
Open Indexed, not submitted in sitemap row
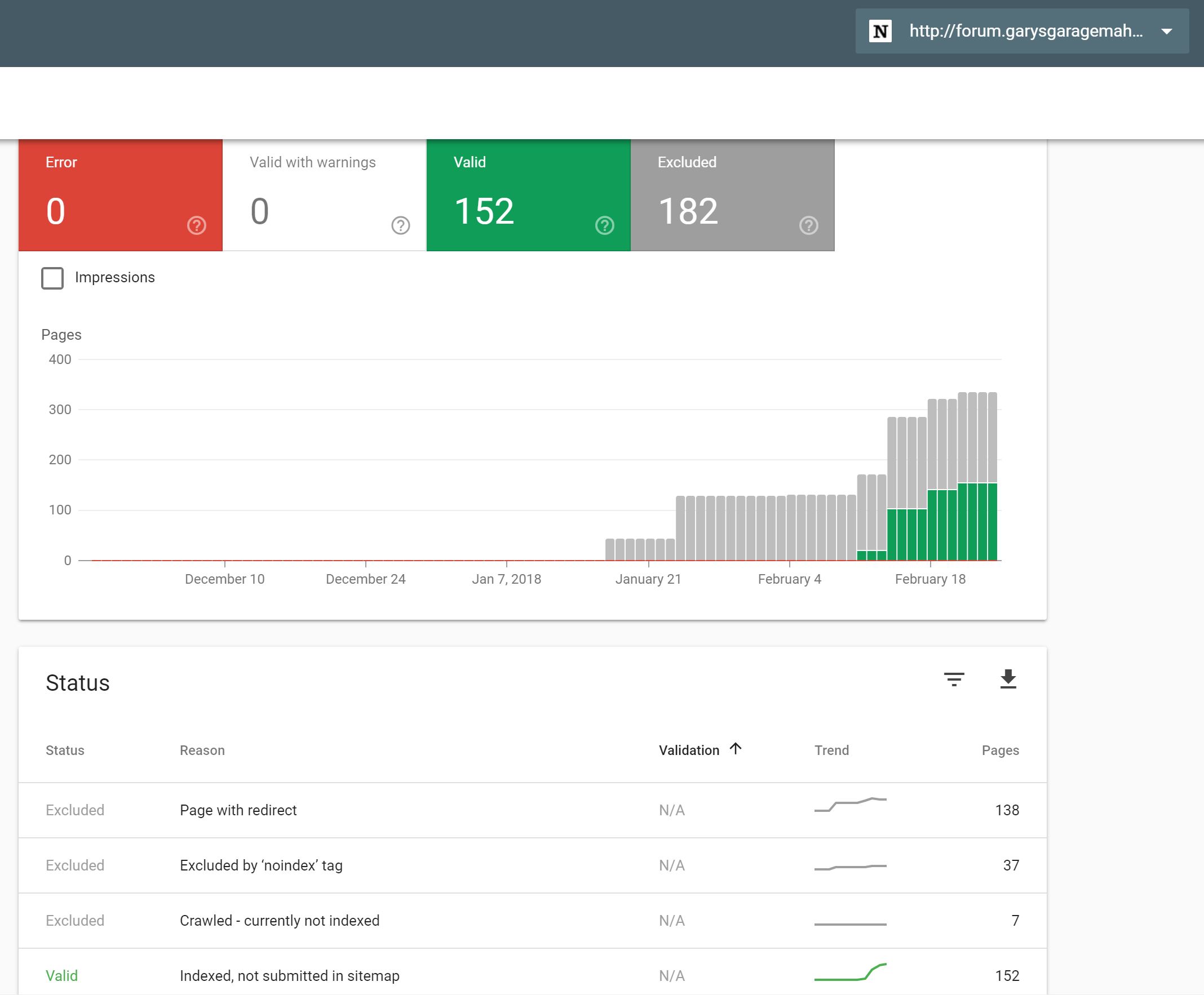(290, 975)
